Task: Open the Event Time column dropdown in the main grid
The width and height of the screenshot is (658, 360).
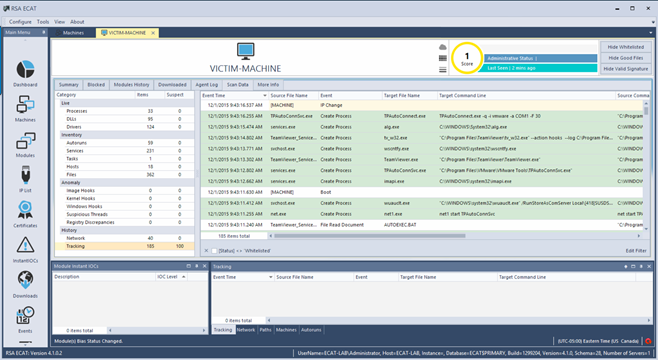Action: [x=265, y=96]
